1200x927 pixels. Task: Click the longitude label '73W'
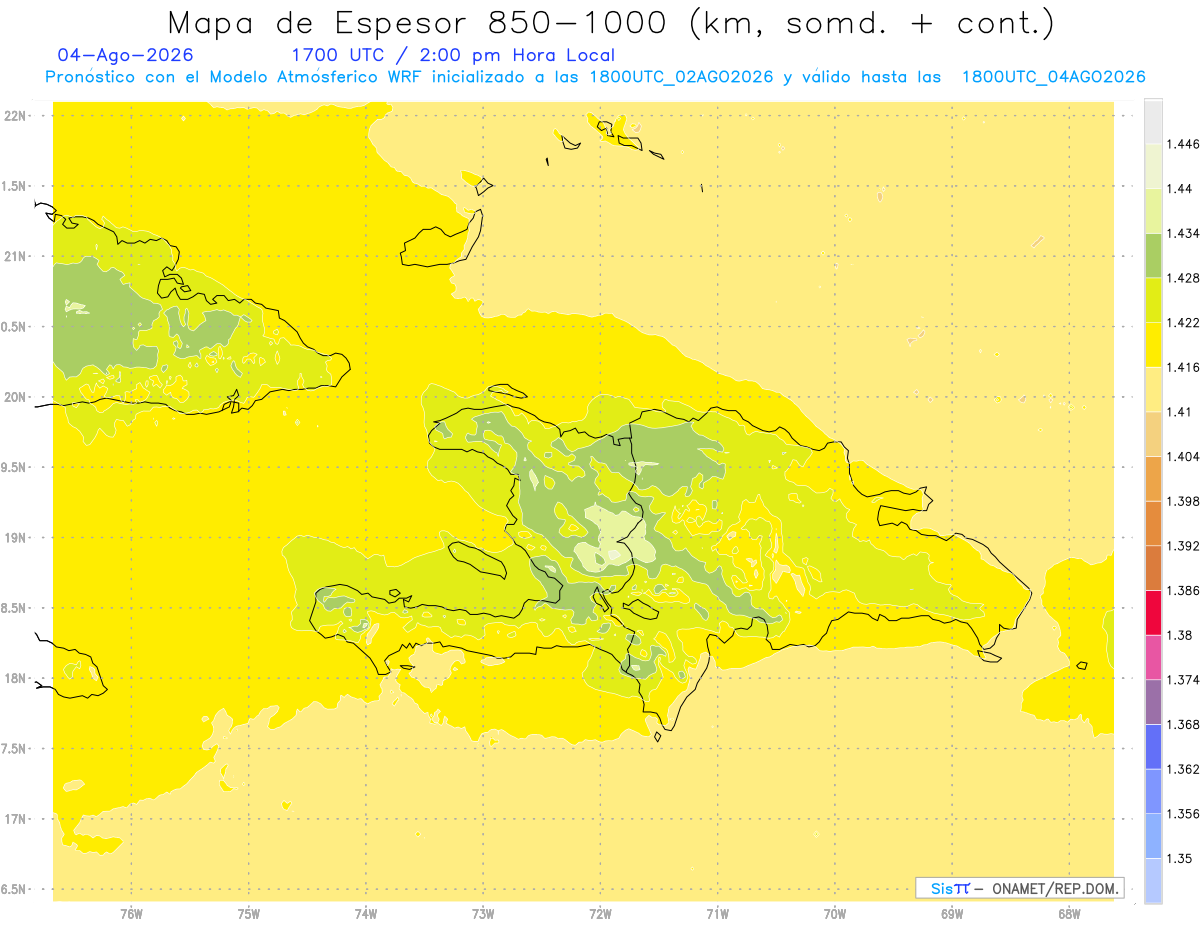tap(483, 913)
